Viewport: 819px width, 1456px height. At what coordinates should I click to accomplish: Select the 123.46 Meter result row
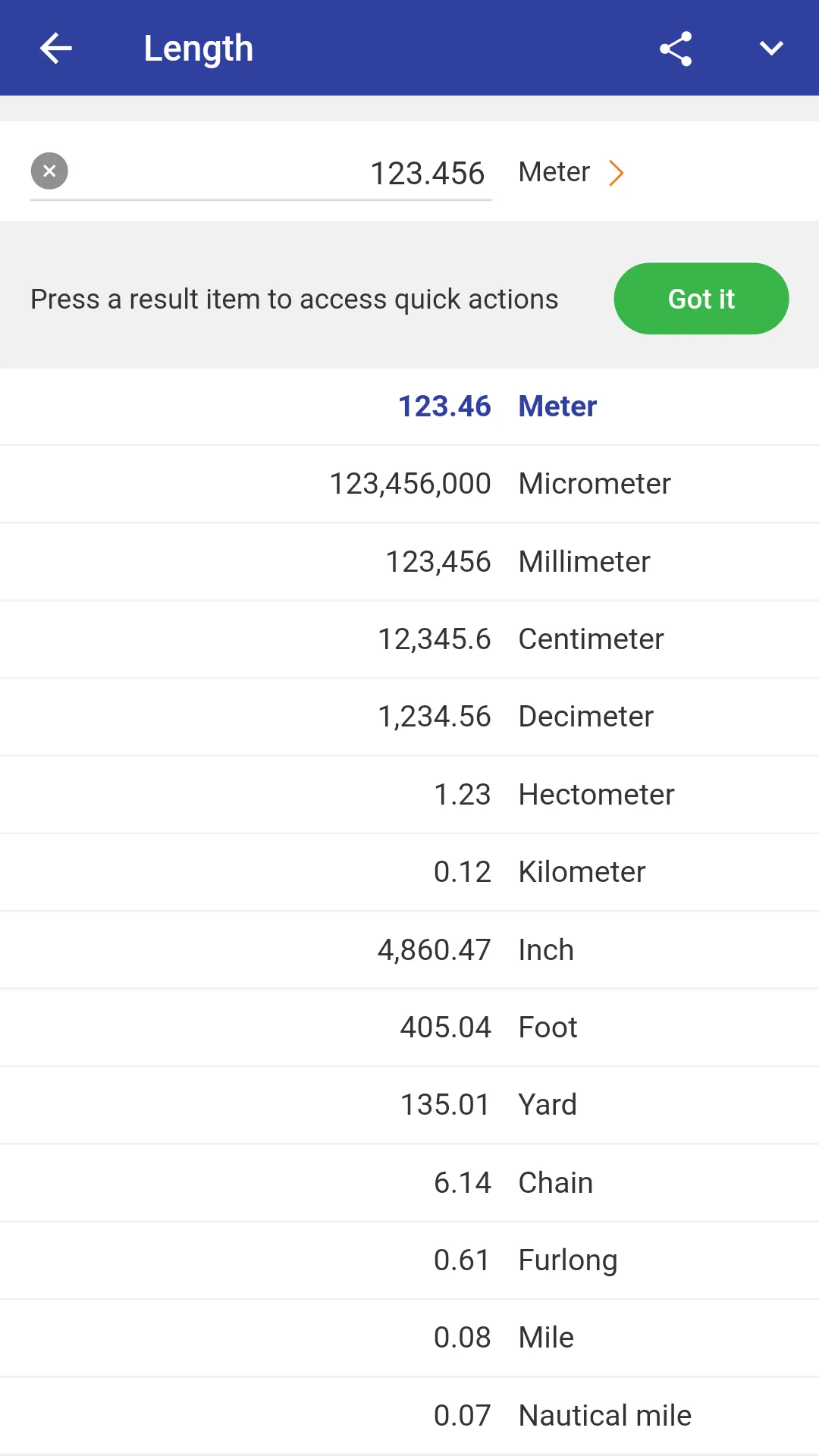(x=409, y=406)
